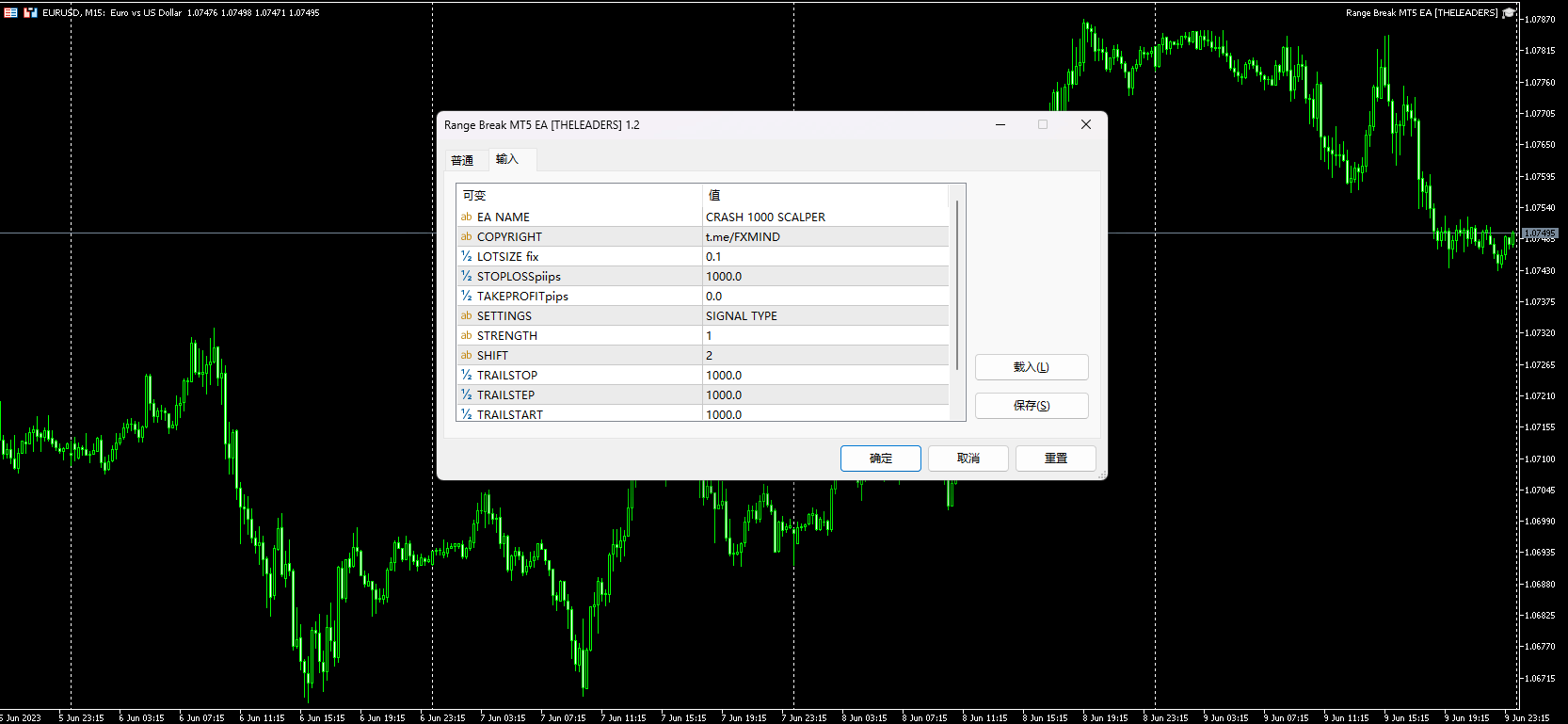Click the 可变 column header
The image size is (1568, 724).
(580, 196)
